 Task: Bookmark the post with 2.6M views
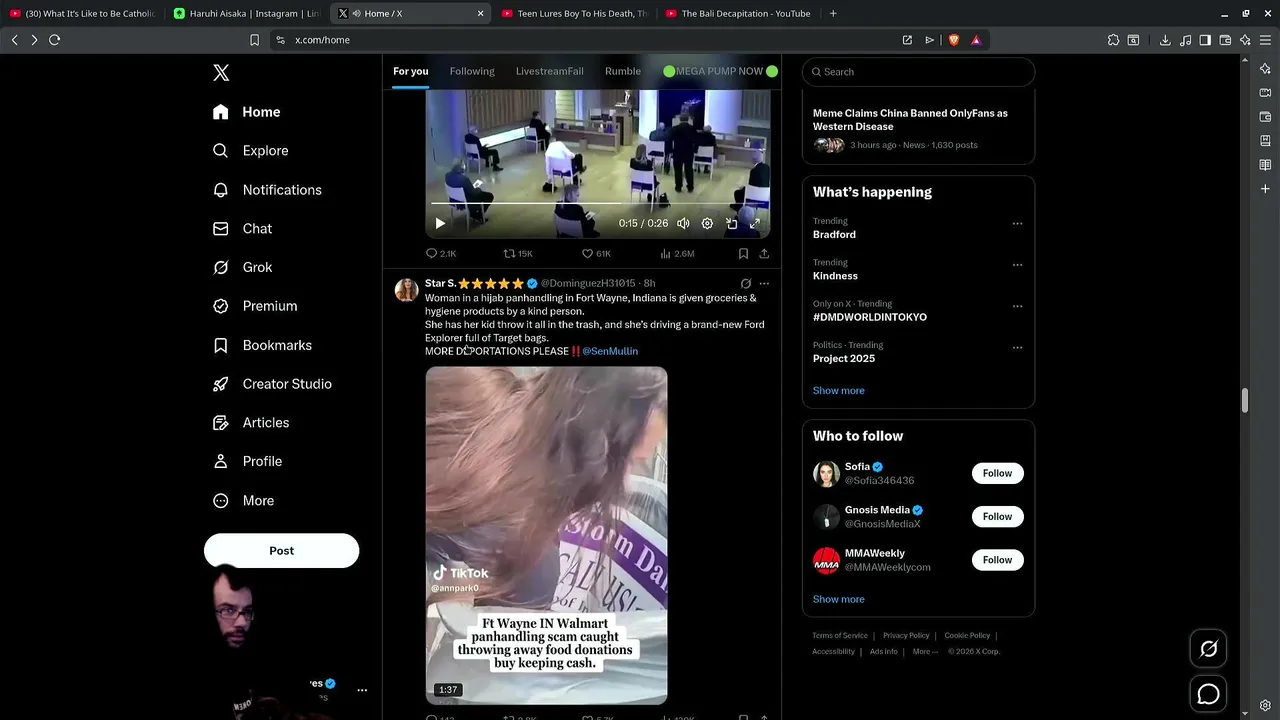[743, 254]
